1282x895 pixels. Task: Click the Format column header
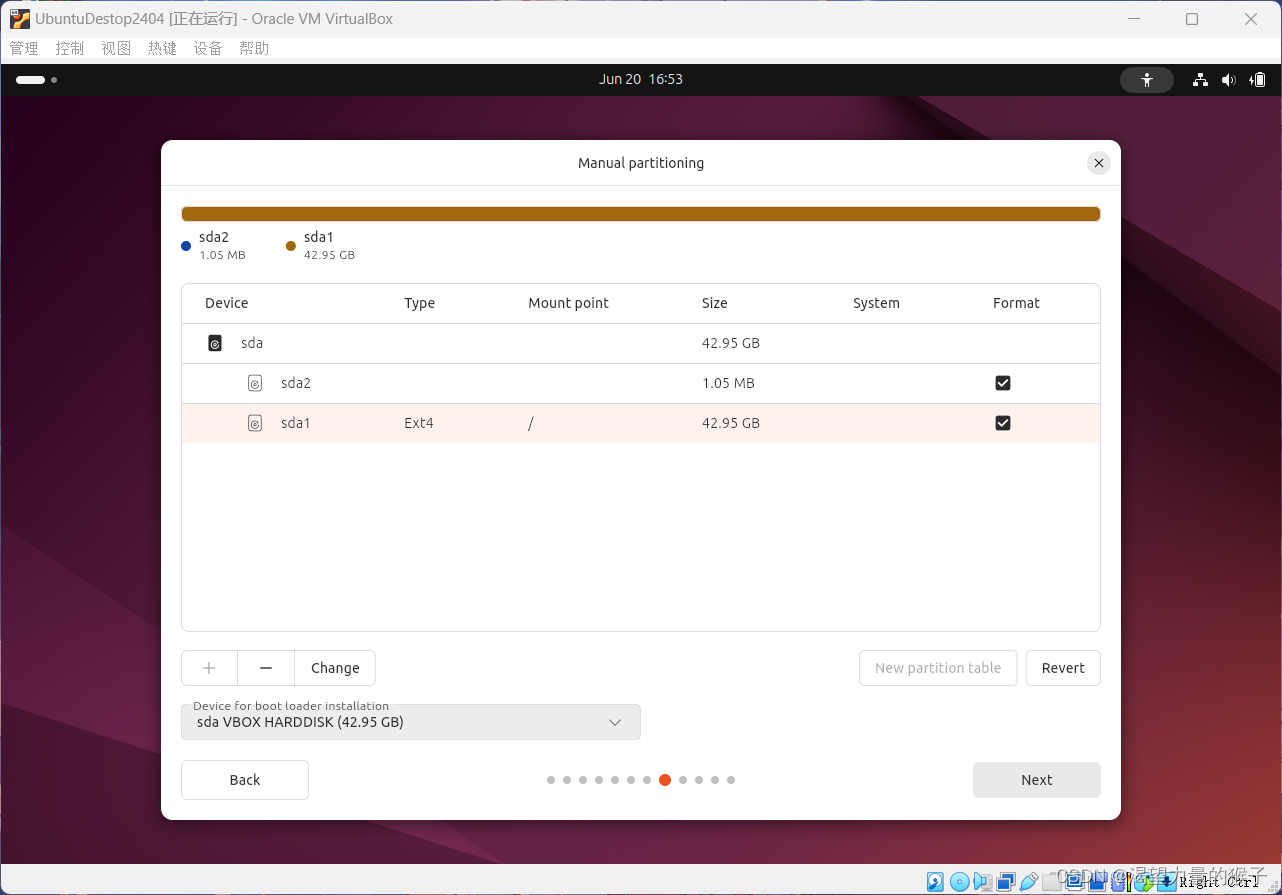click(1016, 303)
